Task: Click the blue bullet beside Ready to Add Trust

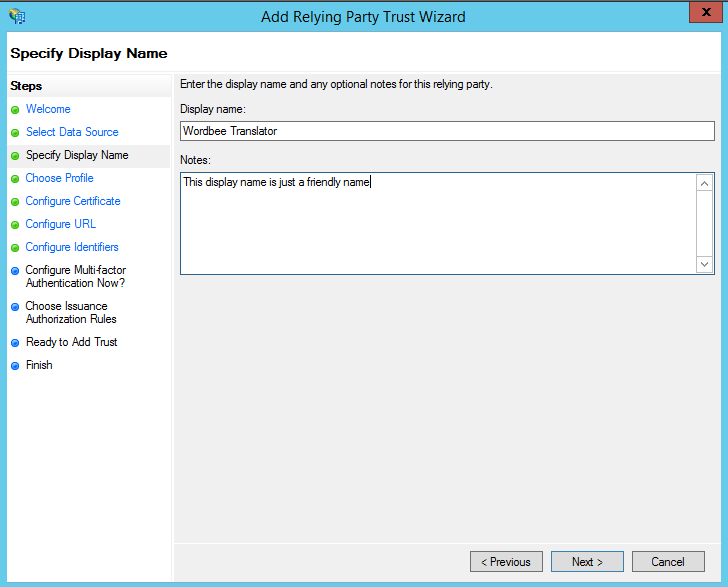Action: (15, 343)
